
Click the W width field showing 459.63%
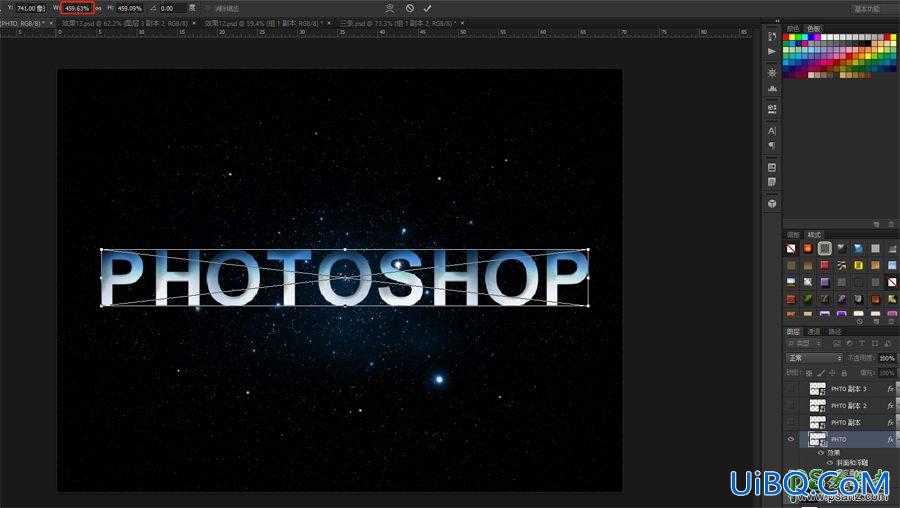click(77, 9)
